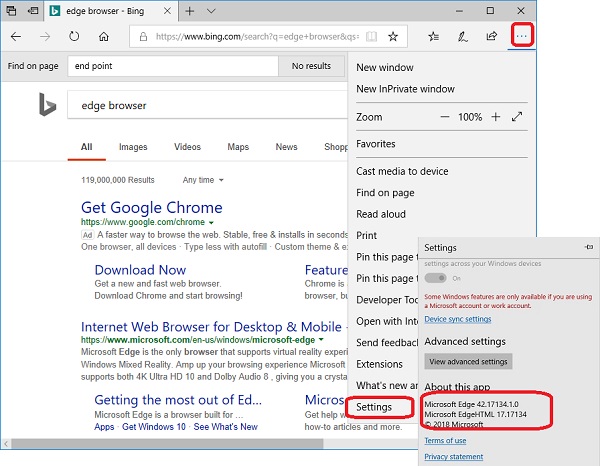Select the All search tab
The width and height of the screenshot is (600, 466).
(x=86, y=147)
